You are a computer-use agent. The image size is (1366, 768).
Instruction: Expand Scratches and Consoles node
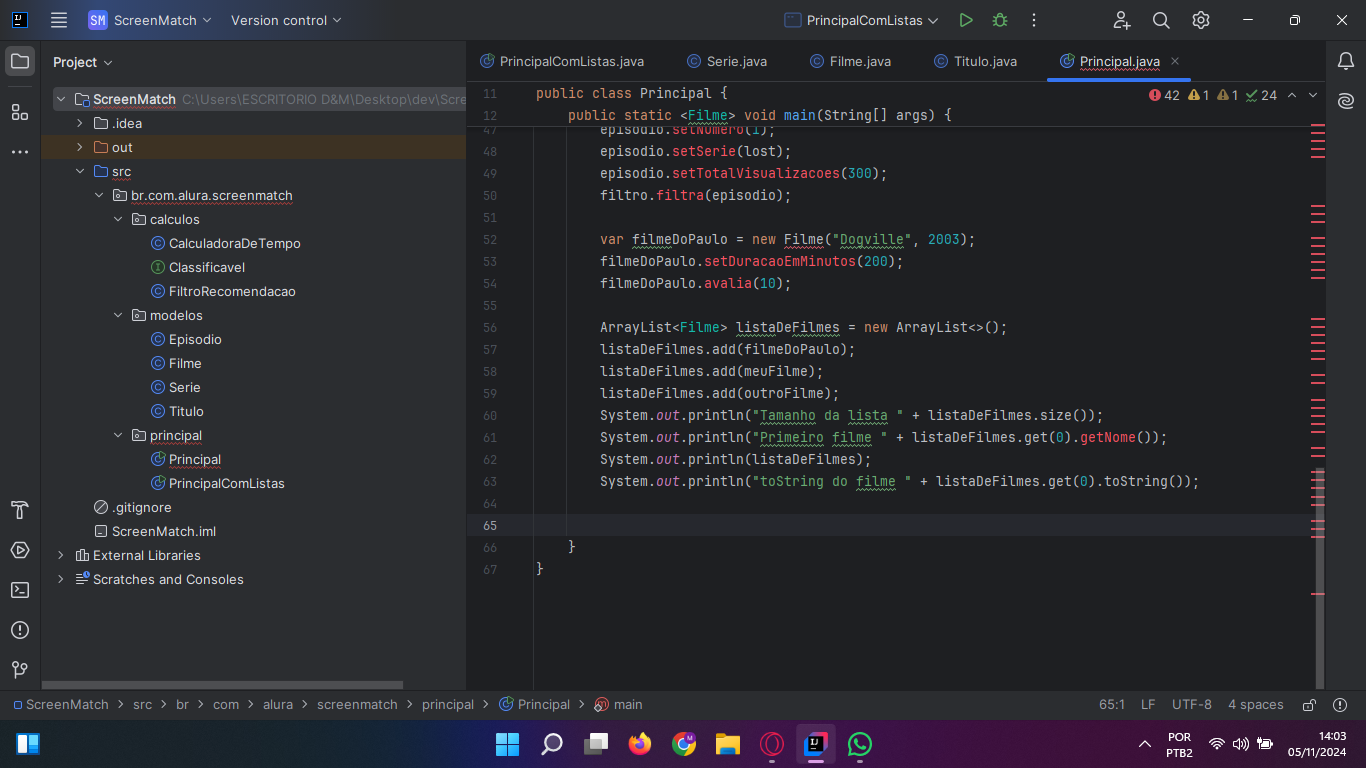pos(61,580)
